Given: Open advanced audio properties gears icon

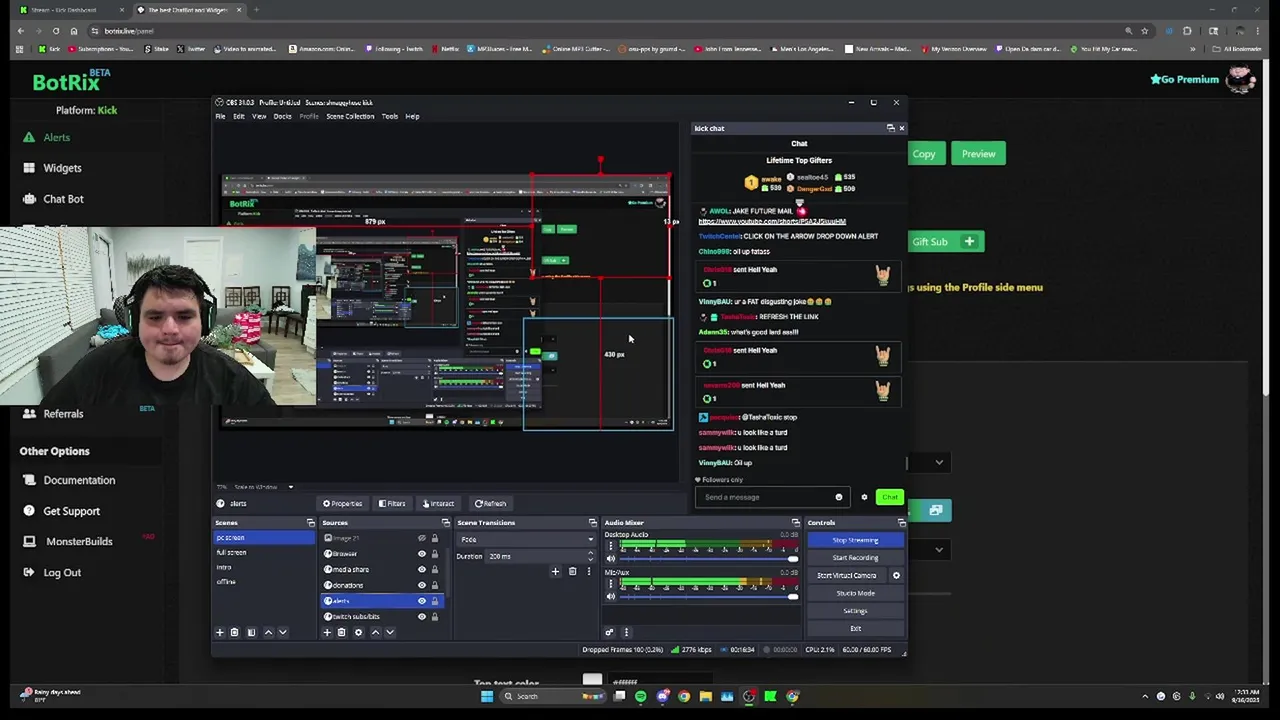Looking at the screenshot, I should click(609, 632).
